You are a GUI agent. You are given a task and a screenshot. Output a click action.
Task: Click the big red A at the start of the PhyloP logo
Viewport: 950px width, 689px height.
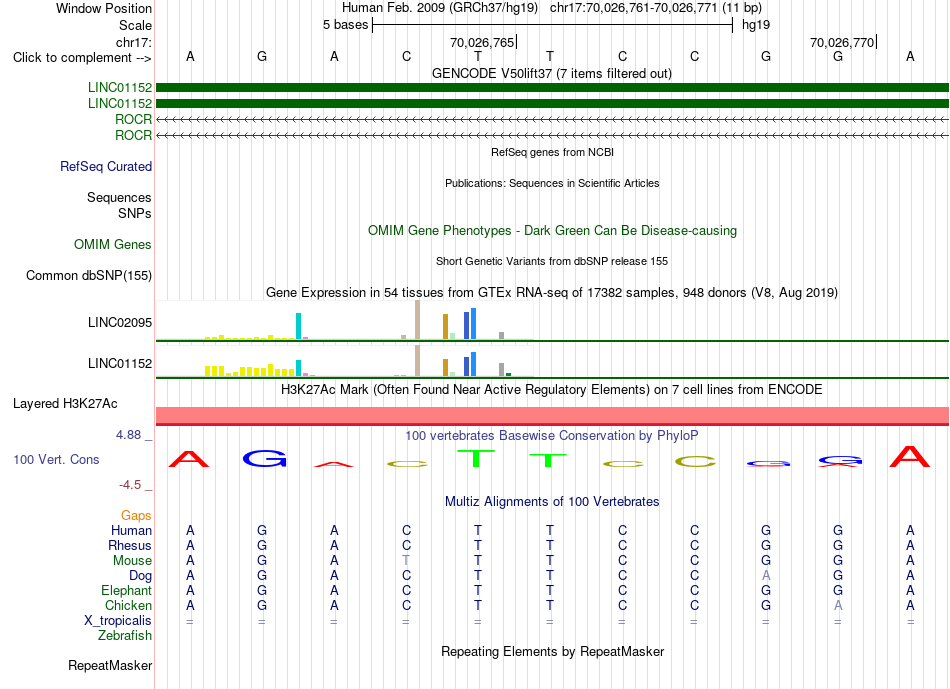pyautogui.click(x=189, y=459)
